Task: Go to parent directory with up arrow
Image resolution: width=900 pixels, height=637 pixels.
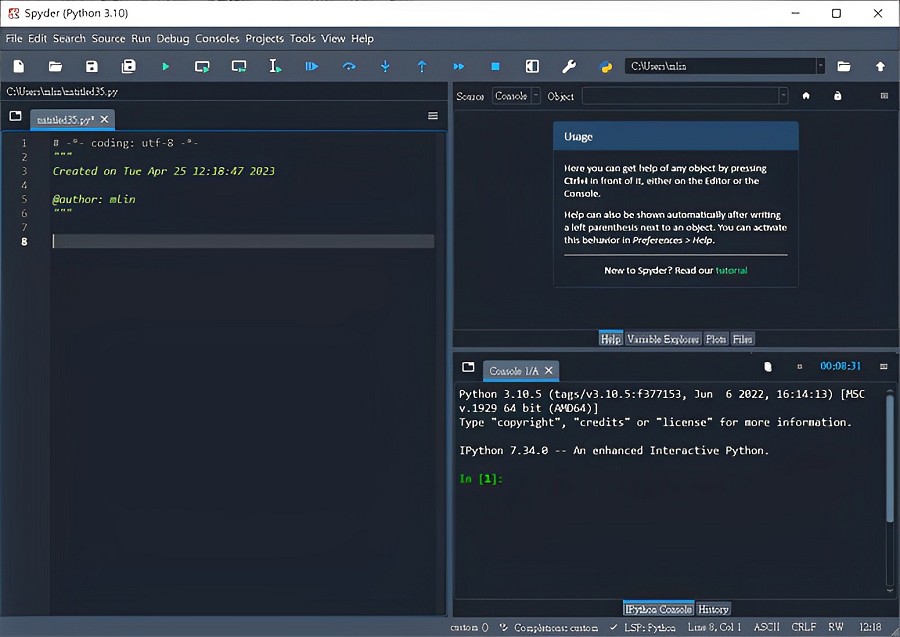Action: pyautogui.click(x=880, y=66)
